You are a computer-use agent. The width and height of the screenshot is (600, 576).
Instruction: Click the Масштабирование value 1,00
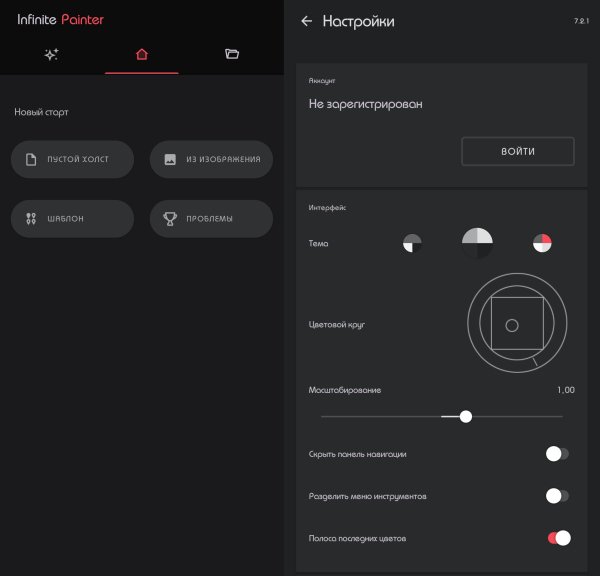(566, 390)
